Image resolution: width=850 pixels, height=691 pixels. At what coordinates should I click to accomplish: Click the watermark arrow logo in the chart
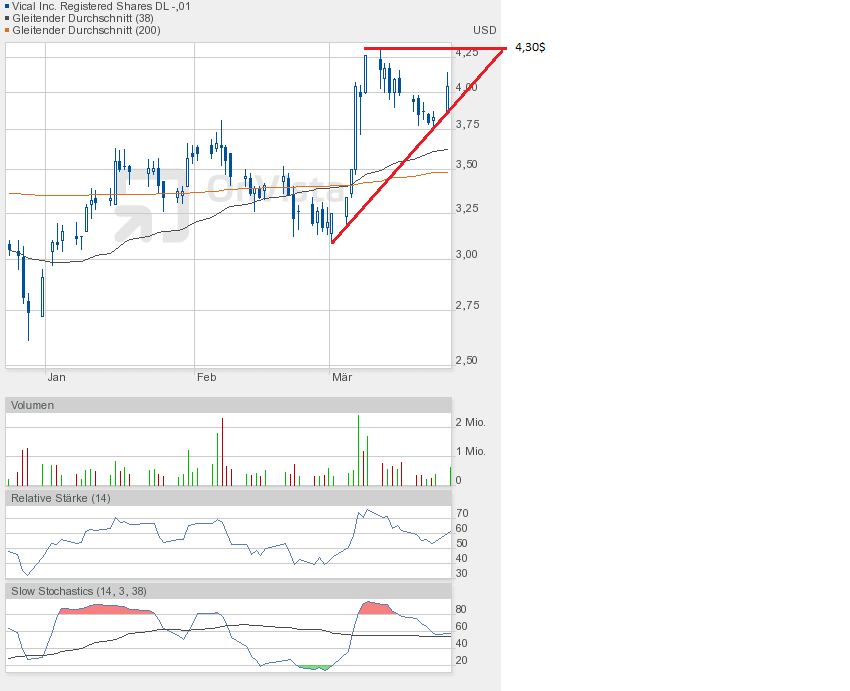pos(150,207)
